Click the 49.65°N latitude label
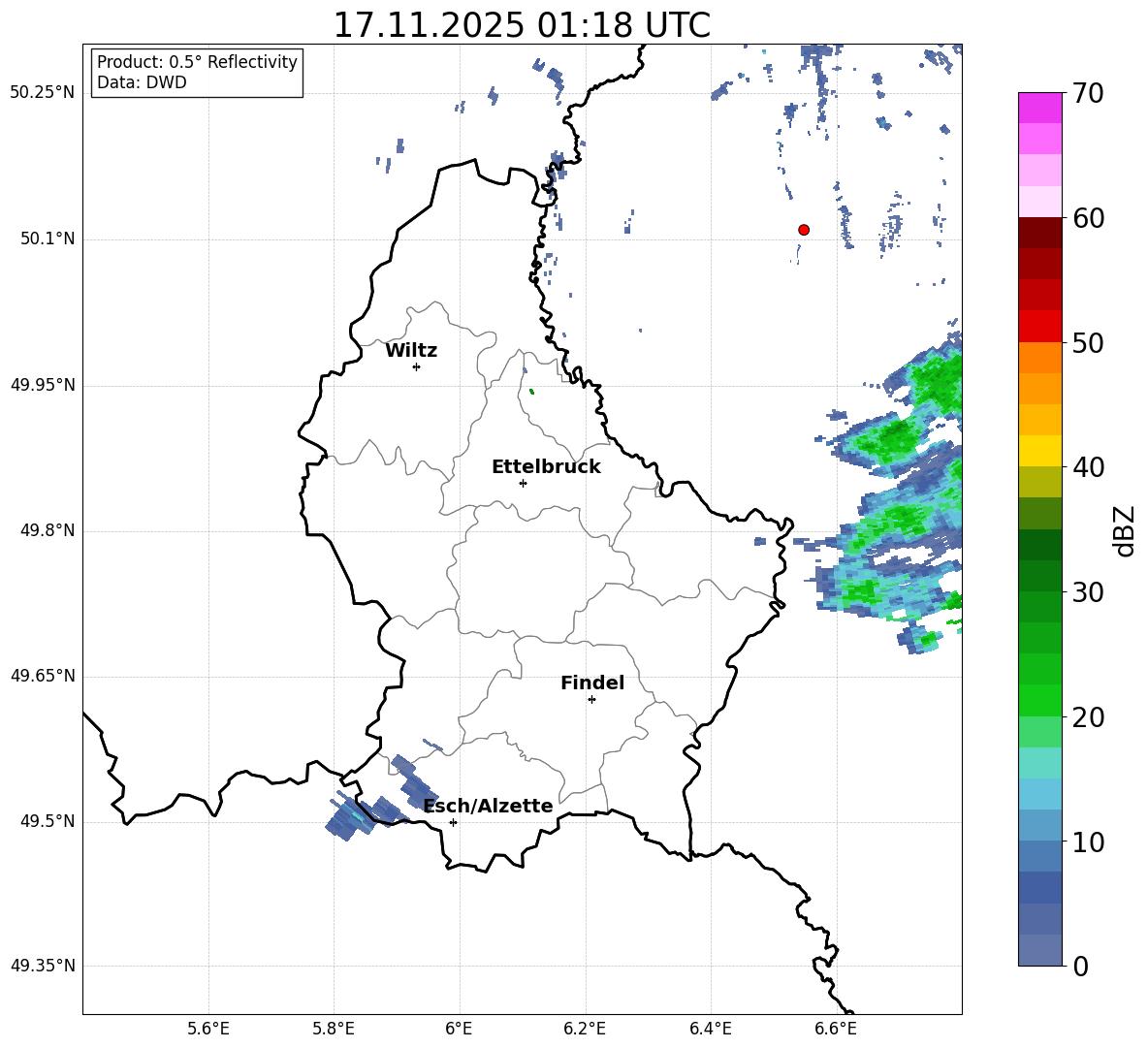This screenshot has height=1048, width=1148. pyautogui.click(x=43, y=676)
